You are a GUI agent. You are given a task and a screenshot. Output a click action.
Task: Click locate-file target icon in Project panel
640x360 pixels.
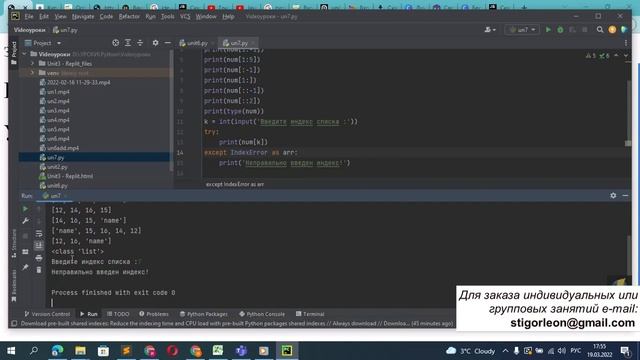(116, 43)
